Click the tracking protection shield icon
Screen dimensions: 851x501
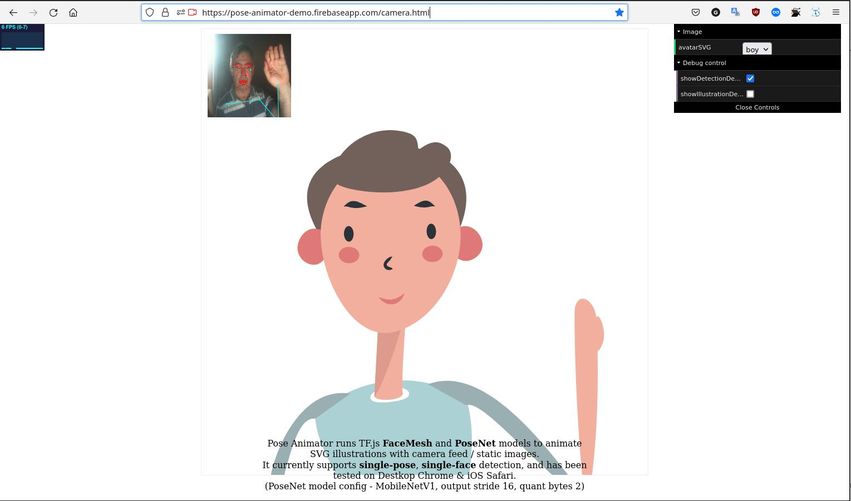pos(150,12)
